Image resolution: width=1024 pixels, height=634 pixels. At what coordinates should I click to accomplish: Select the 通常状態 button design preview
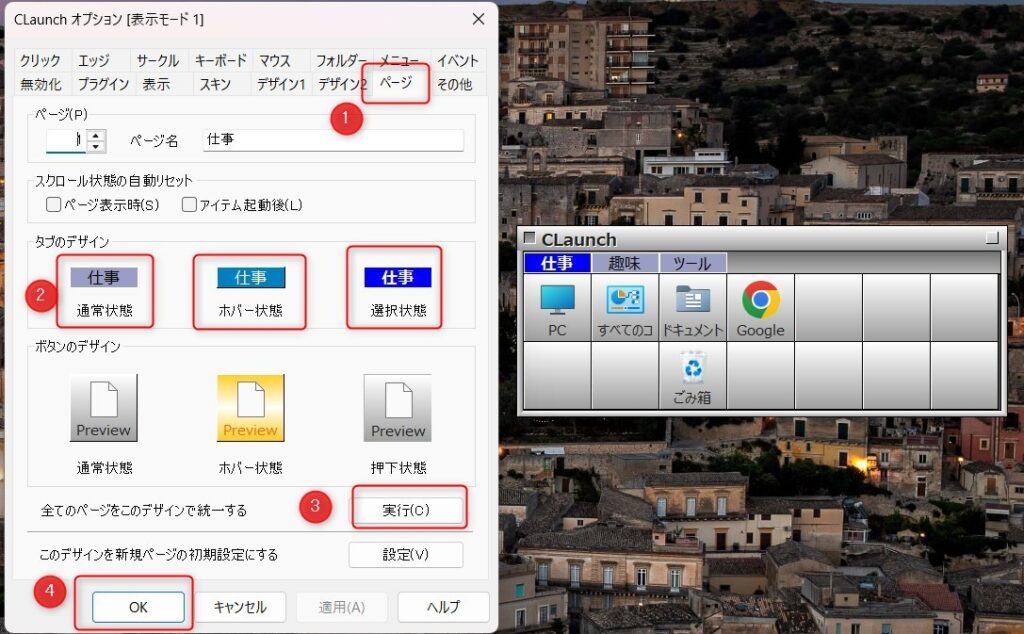pos(104,405)
